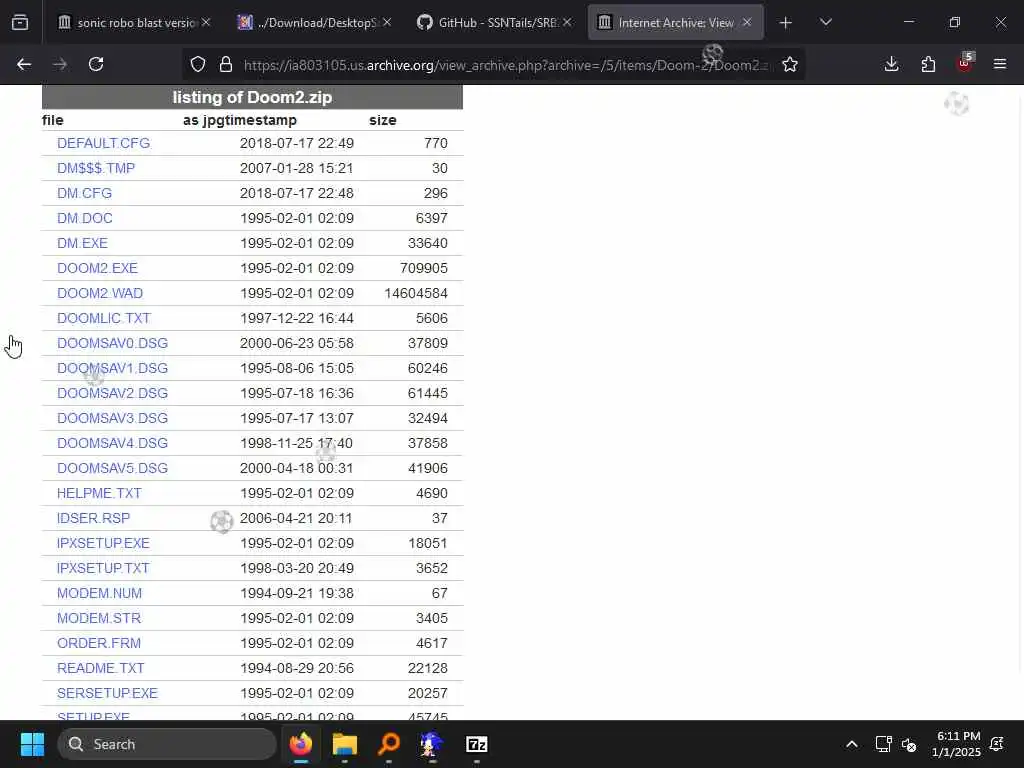Open the MODEM.STR link
This screenshot has width=1024, height=768.
(x=99, y=618)
